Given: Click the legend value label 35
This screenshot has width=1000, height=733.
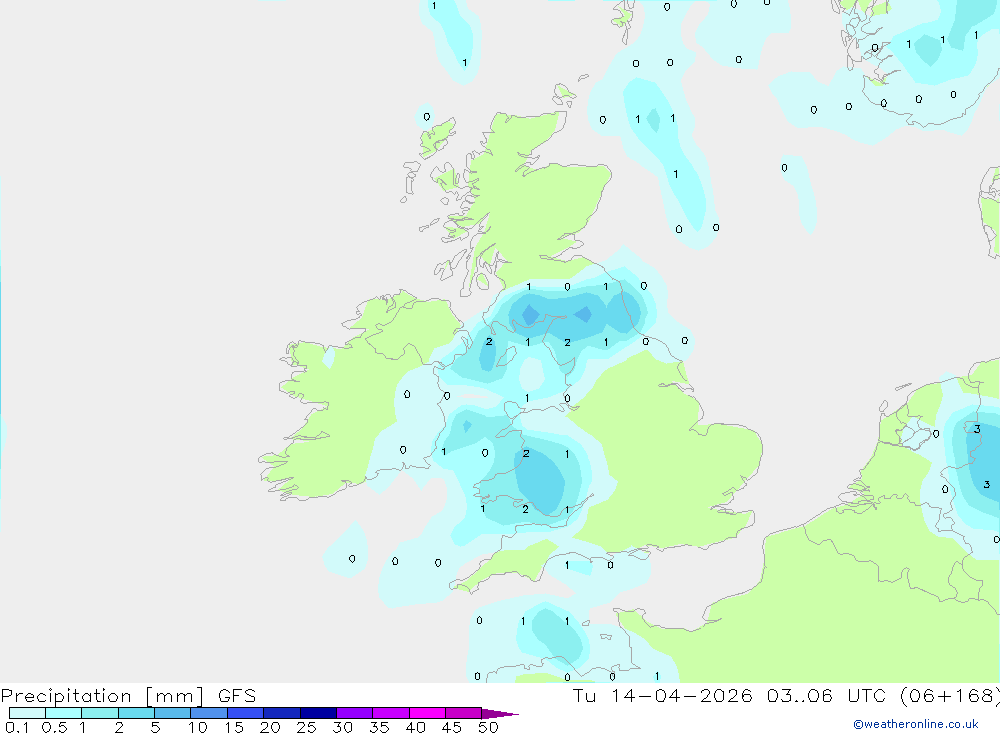Looking at the screenshot, I should [x=379, y=727].
